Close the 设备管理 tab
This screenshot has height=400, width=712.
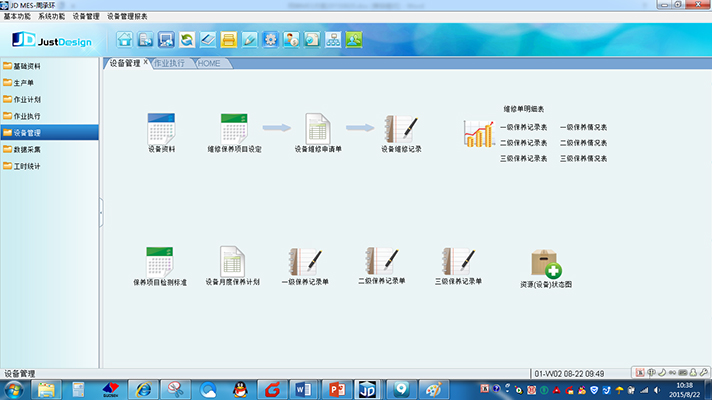click(146, 62)
